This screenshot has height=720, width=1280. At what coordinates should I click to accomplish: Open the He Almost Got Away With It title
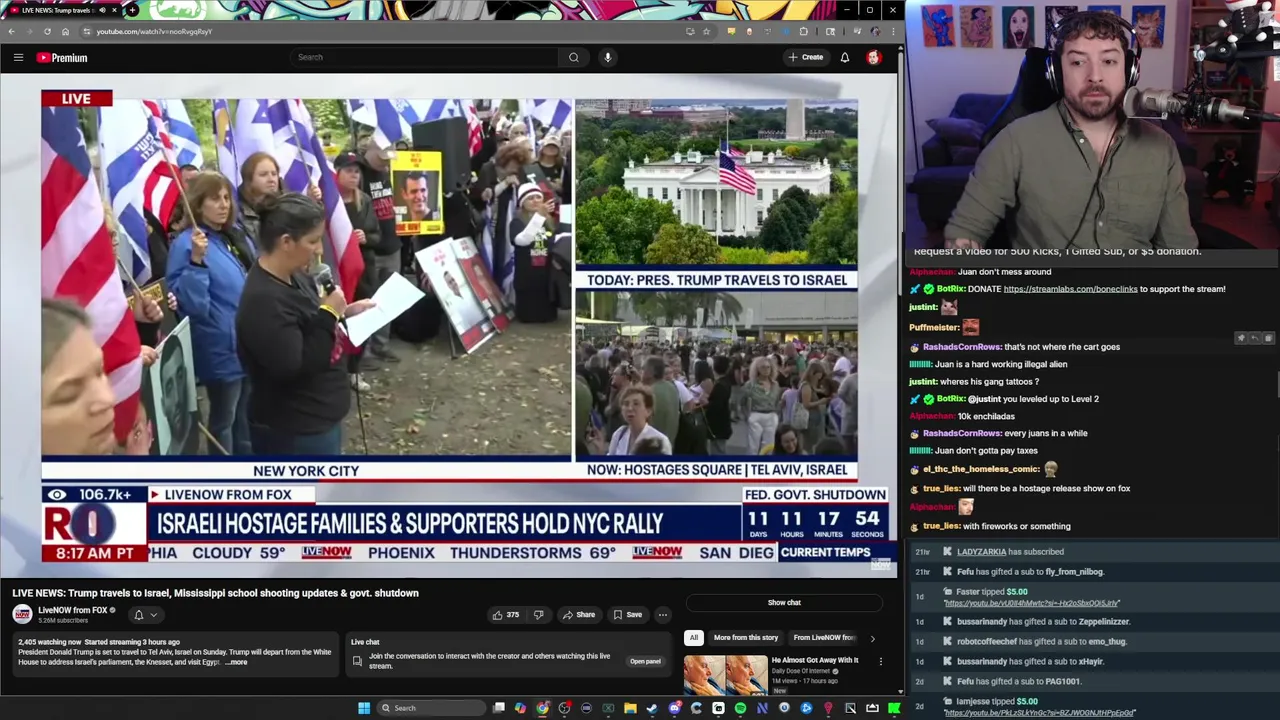point(815,660)
